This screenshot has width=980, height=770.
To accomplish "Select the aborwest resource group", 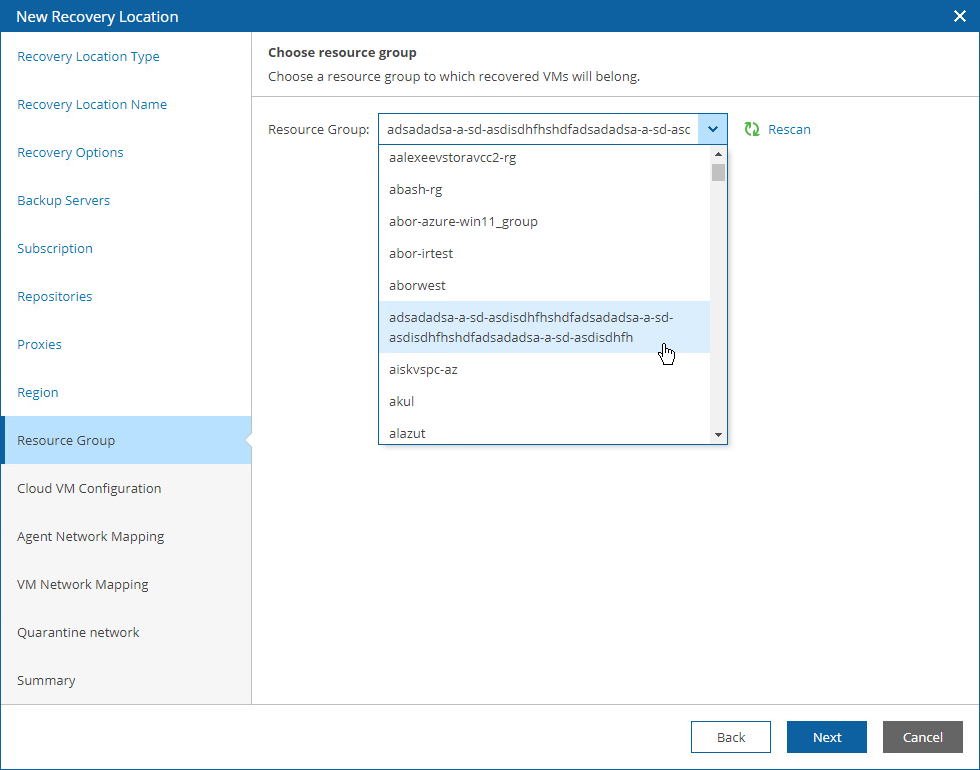I will (417, 286).
